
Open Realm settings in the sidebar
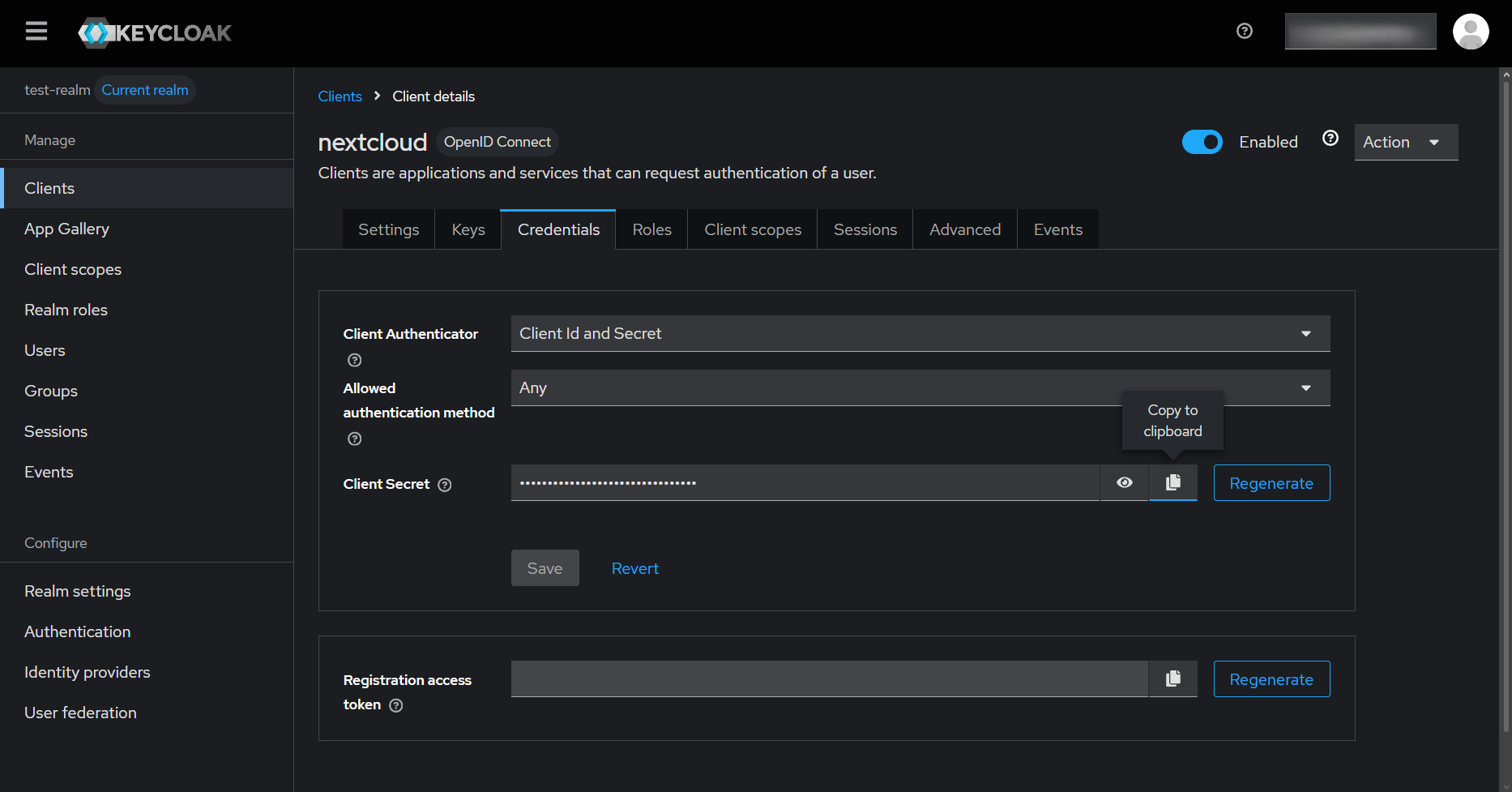point(147,591)
